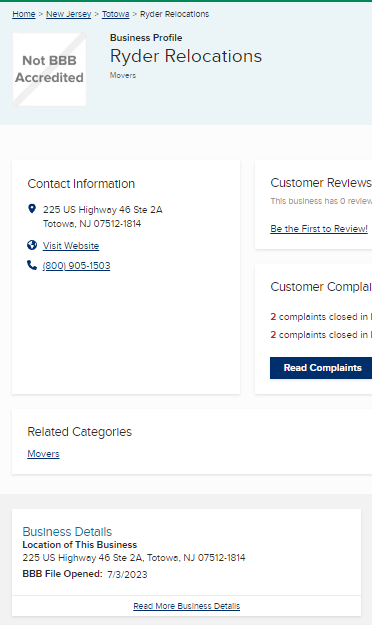Click Read More Business Details link

tap(187, 606)
